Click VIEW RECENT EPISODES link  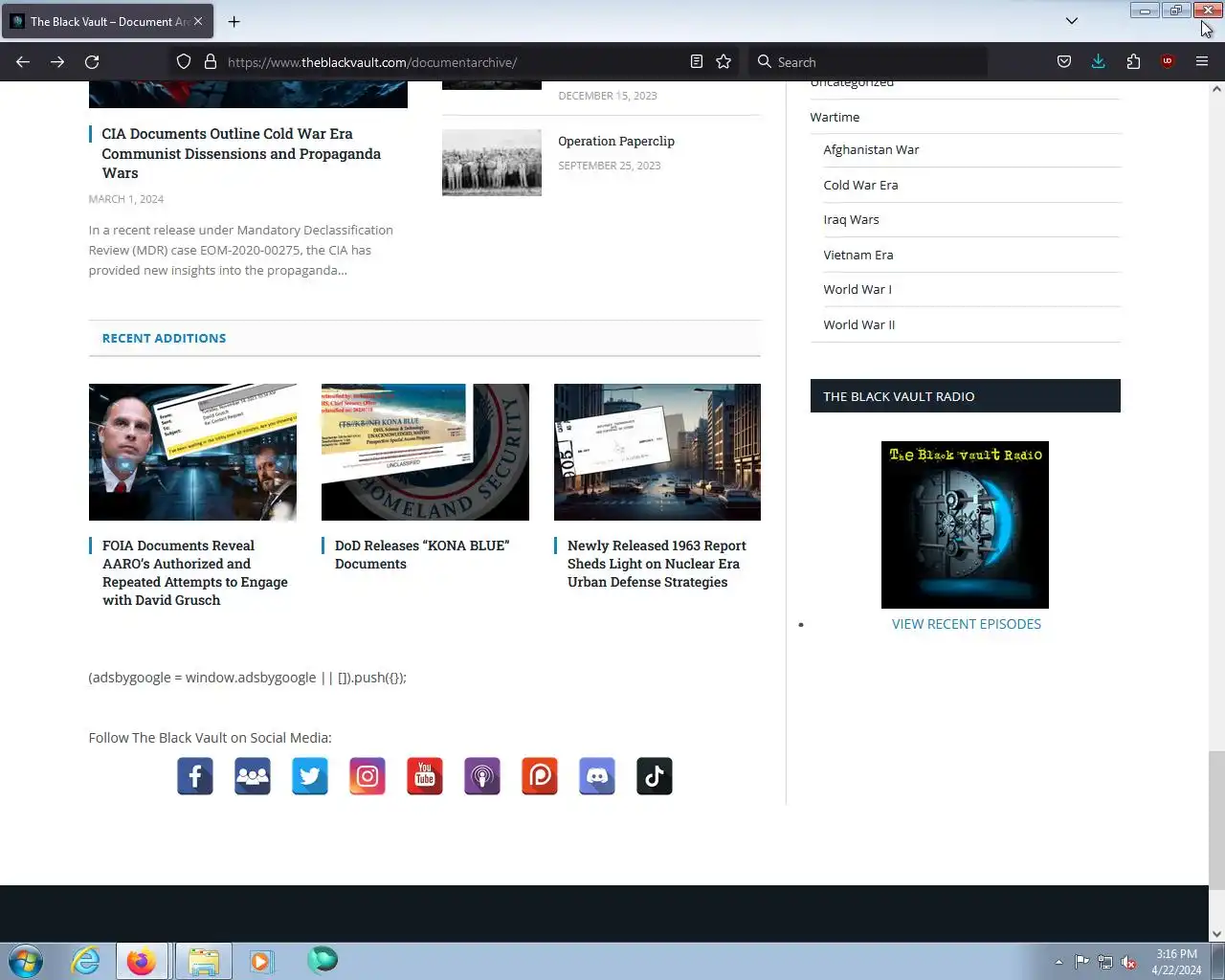966,624
